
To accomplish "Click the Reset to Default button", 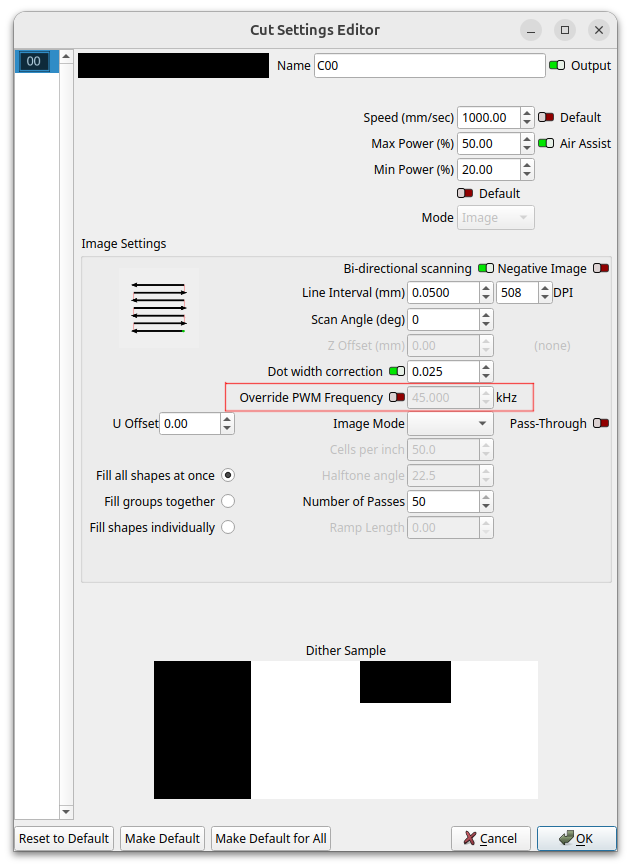I will 65,838.
